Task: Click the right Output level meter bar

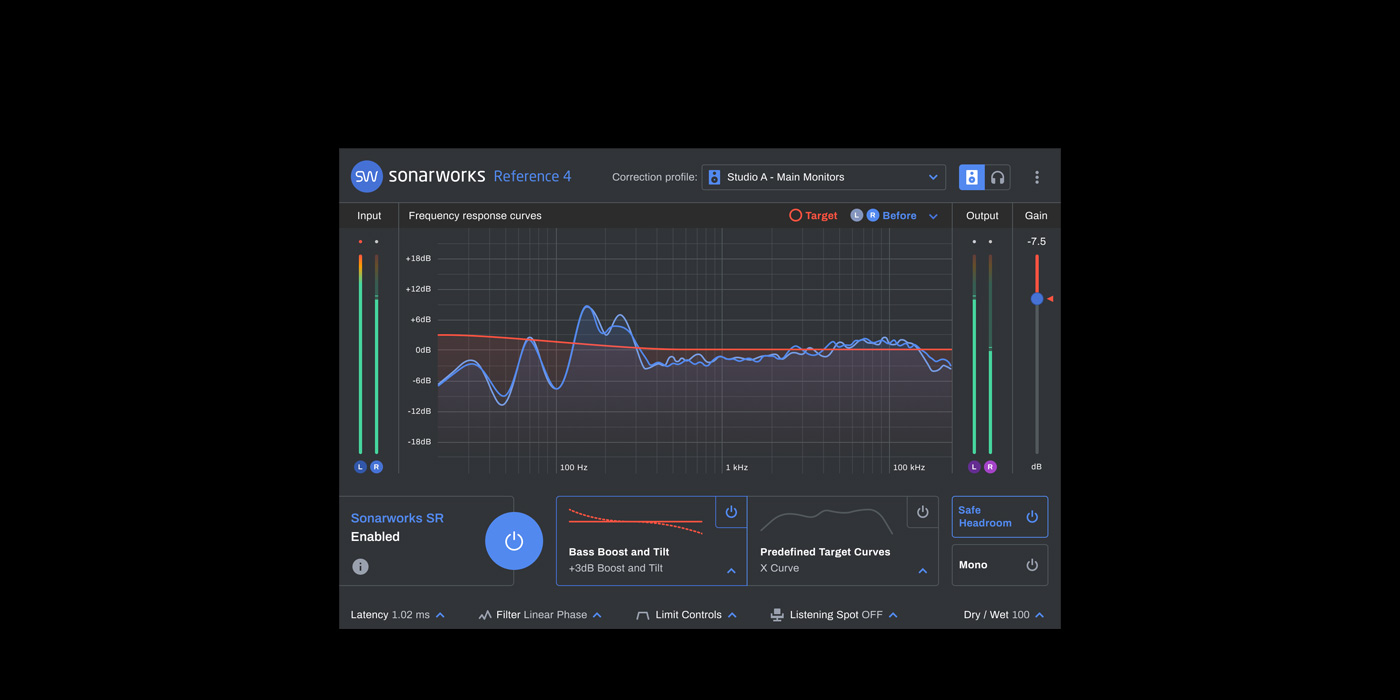Action: [x=990, y=354]
